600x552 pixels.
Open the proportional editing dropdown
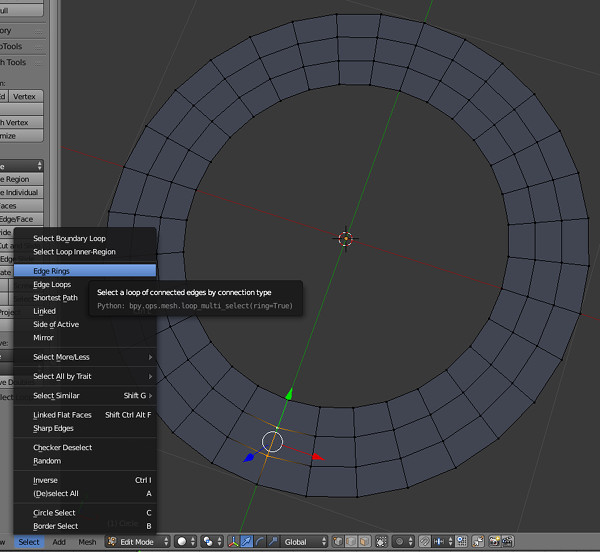[403, 541]
